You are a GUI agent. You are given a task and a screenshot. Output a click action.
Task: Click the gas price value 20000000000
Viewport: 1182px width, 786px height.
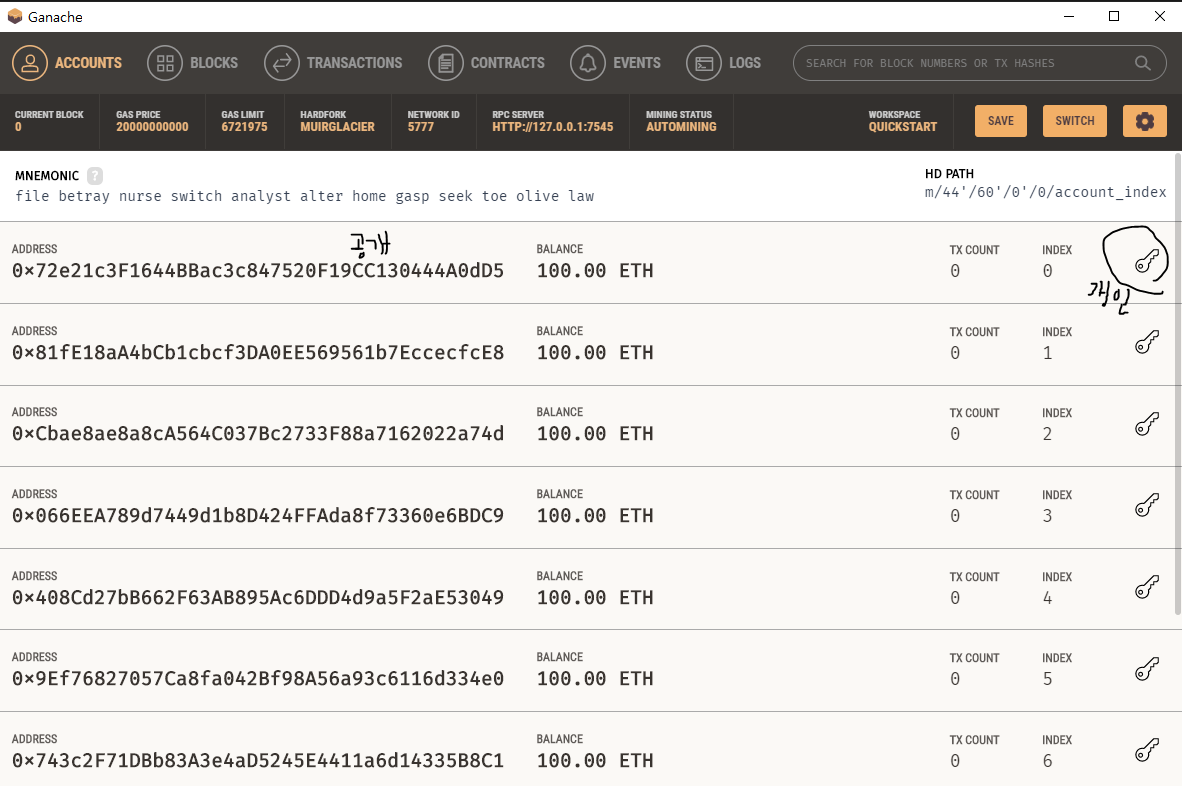coord(152,127)
